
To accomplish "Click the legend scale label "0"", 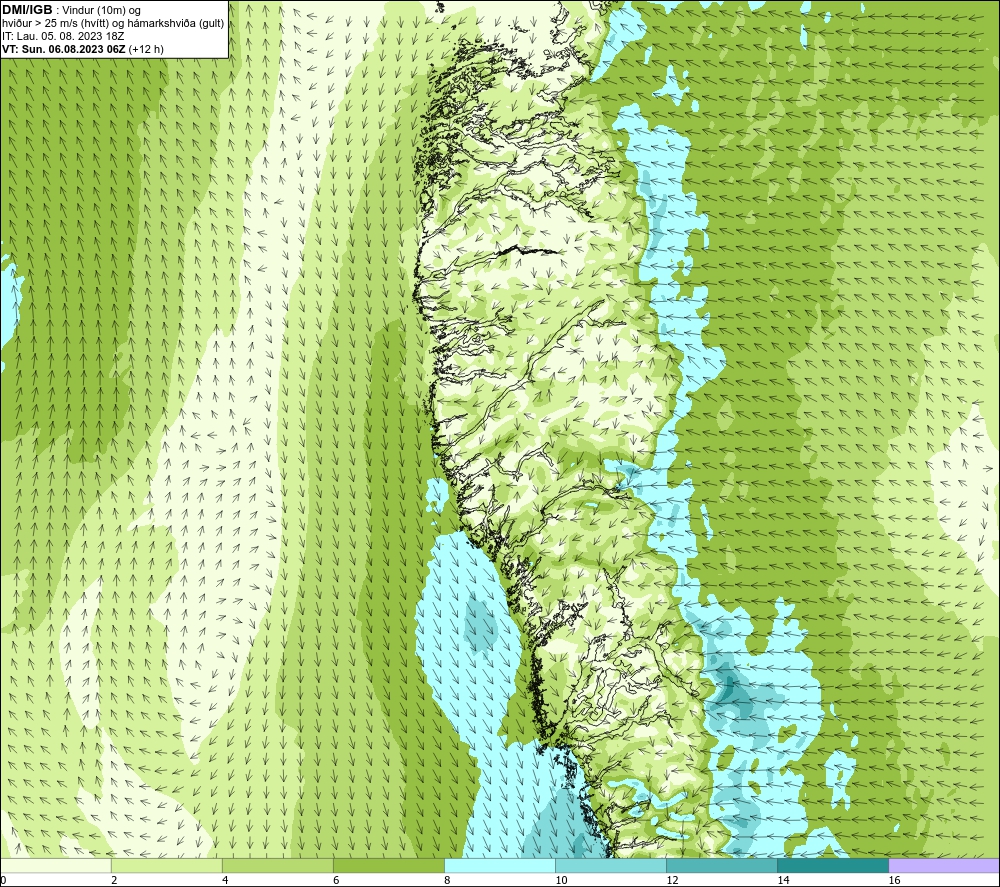I will (x=3, y=881).
